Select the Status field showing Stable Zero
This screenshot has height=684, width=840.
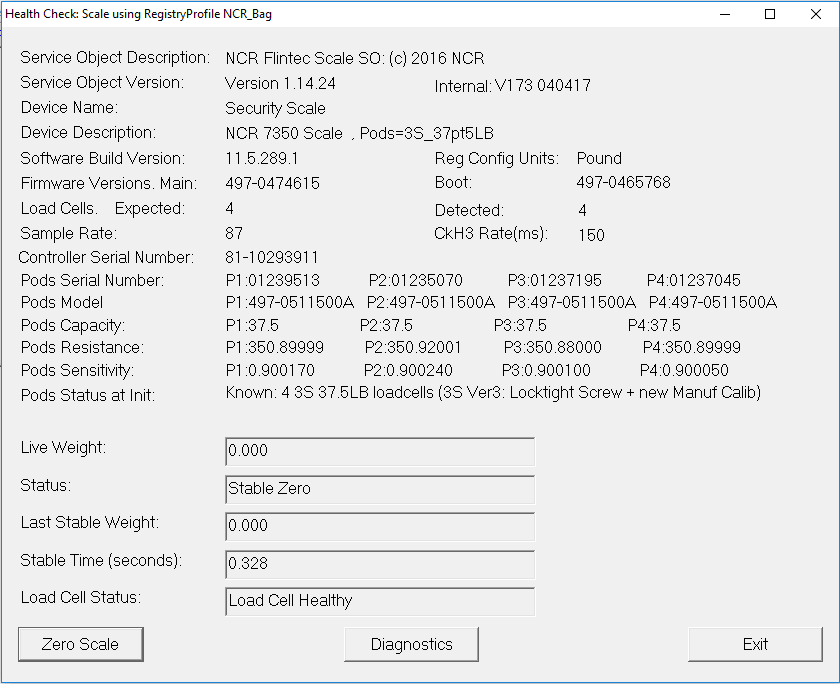pos(380,489)
